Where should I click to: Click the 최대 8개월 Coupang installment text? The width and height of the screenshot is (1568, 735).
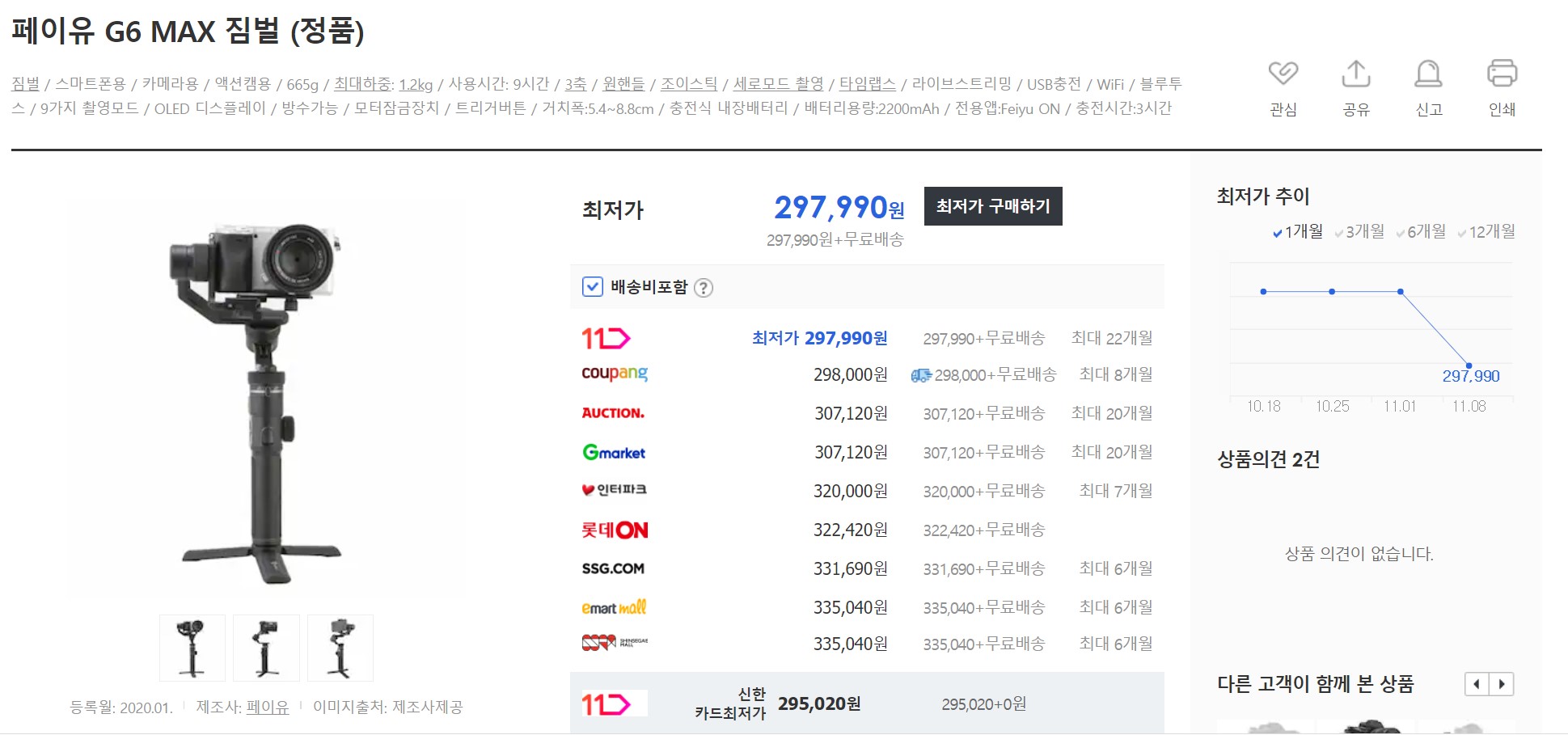pyautogui.click(x=1116, y=374)
